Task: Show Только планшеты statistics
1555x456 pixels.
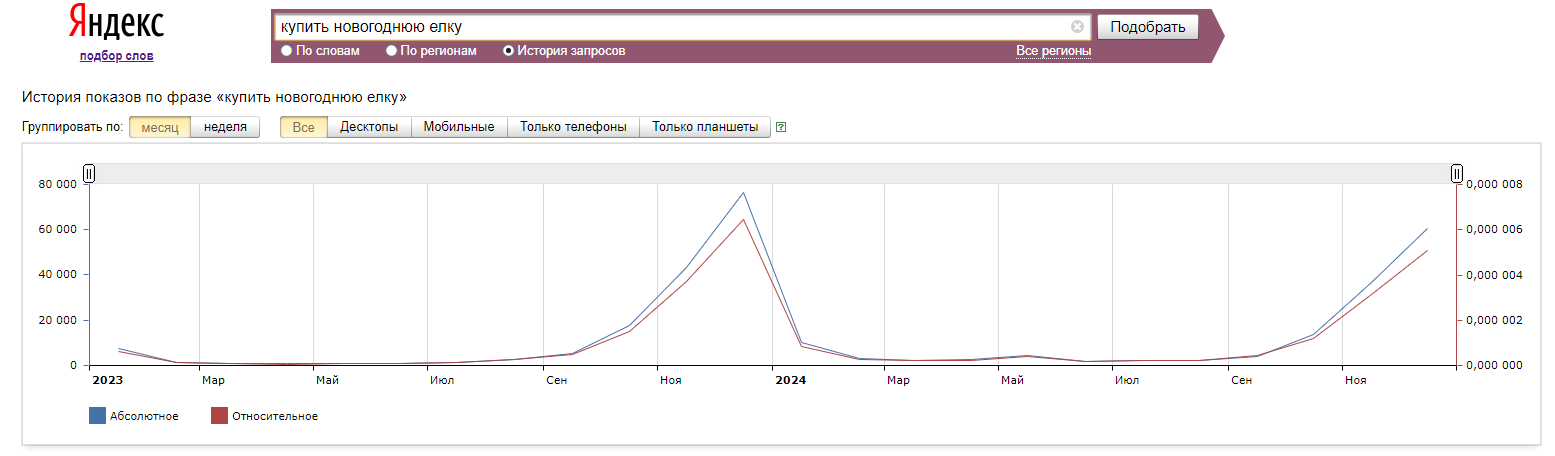Action: click(x=705, y=127)
